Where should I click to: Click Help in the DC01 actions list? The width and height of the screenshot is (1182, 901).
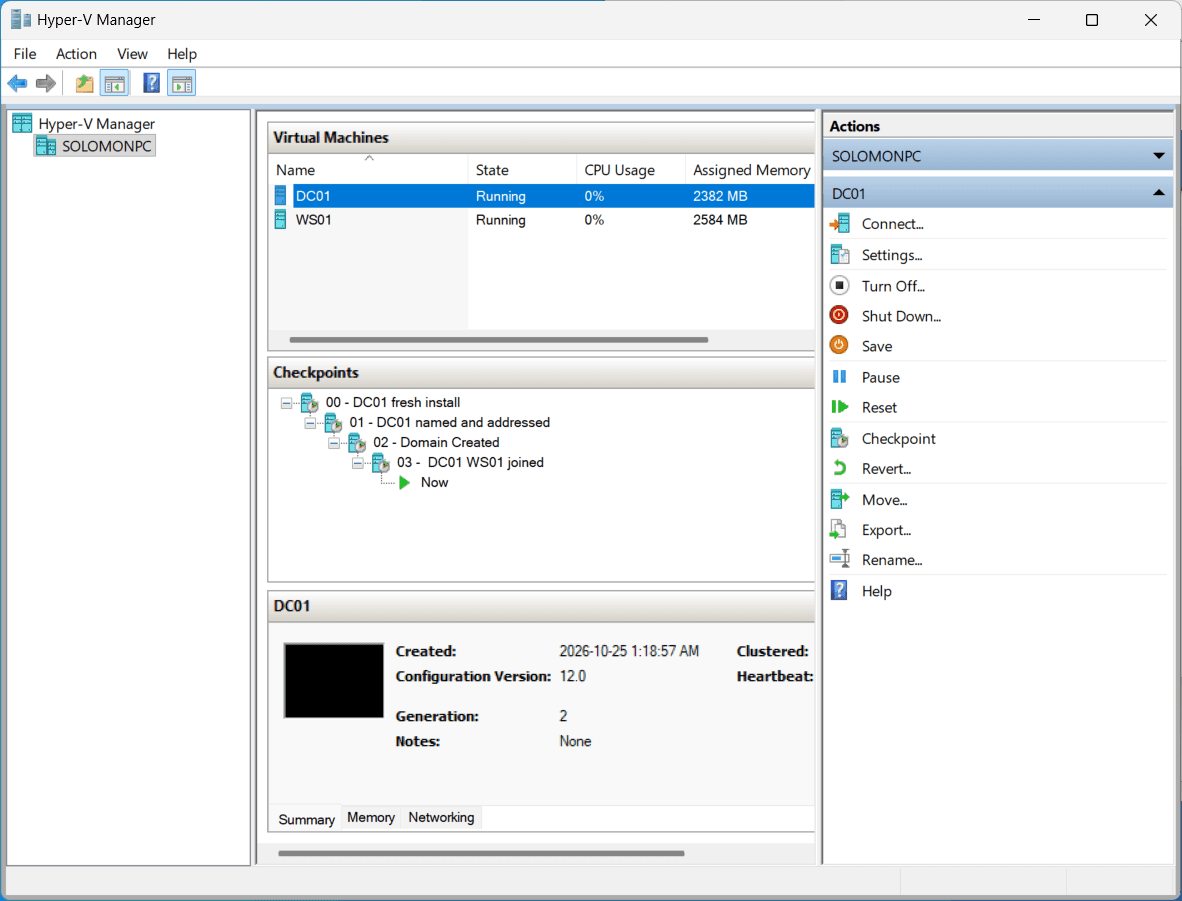pos(876,591)
